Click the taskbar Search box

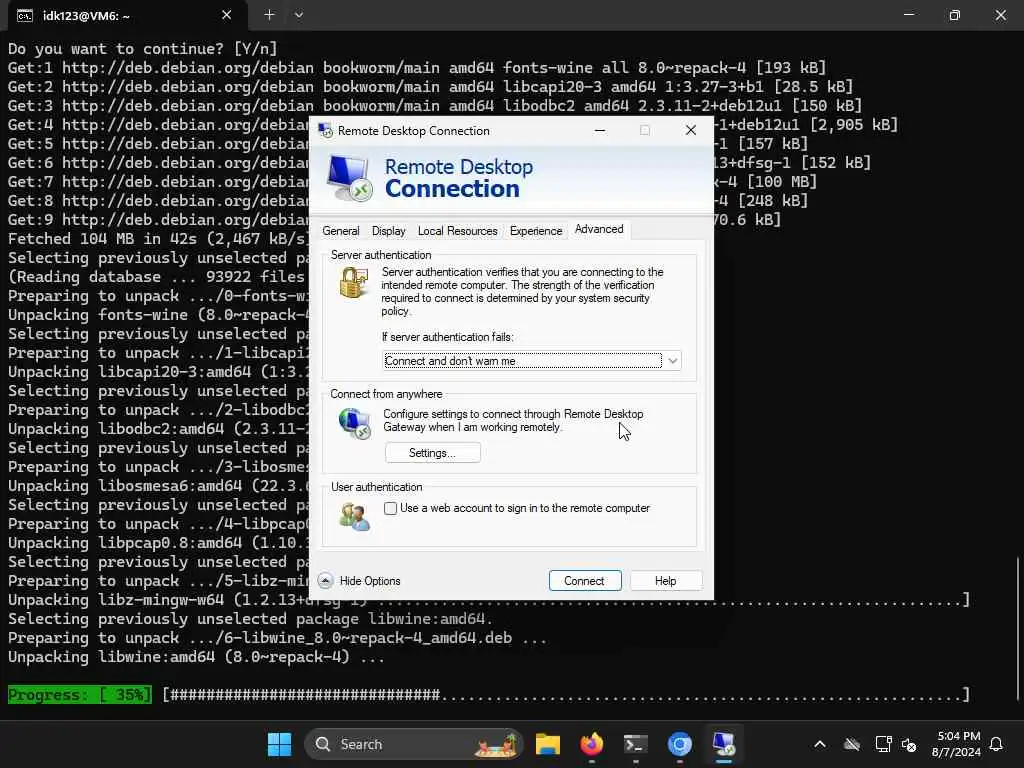point(413,744)
